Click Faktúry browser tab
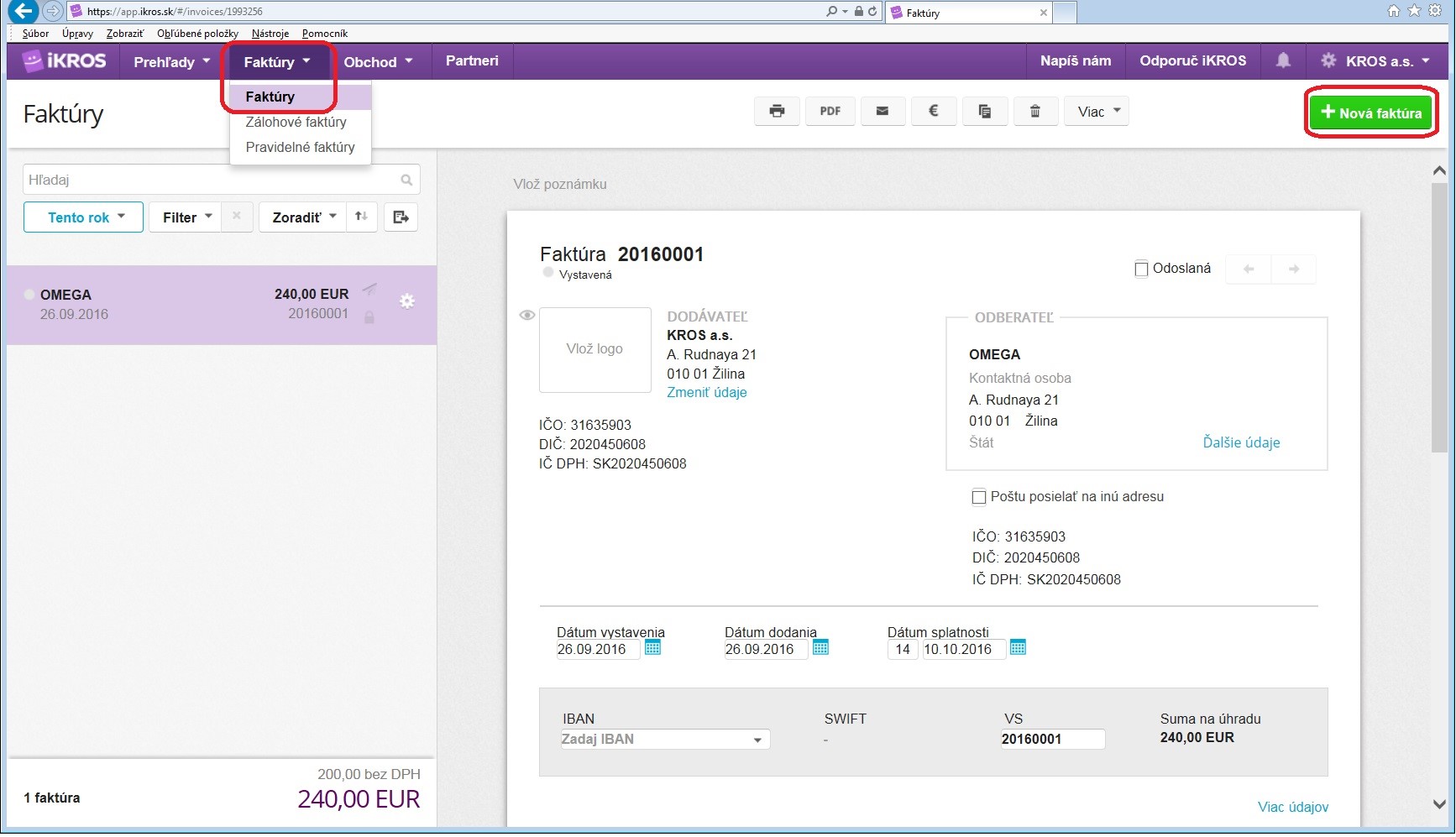The image size is (1456, 837). tap(969, 13)
